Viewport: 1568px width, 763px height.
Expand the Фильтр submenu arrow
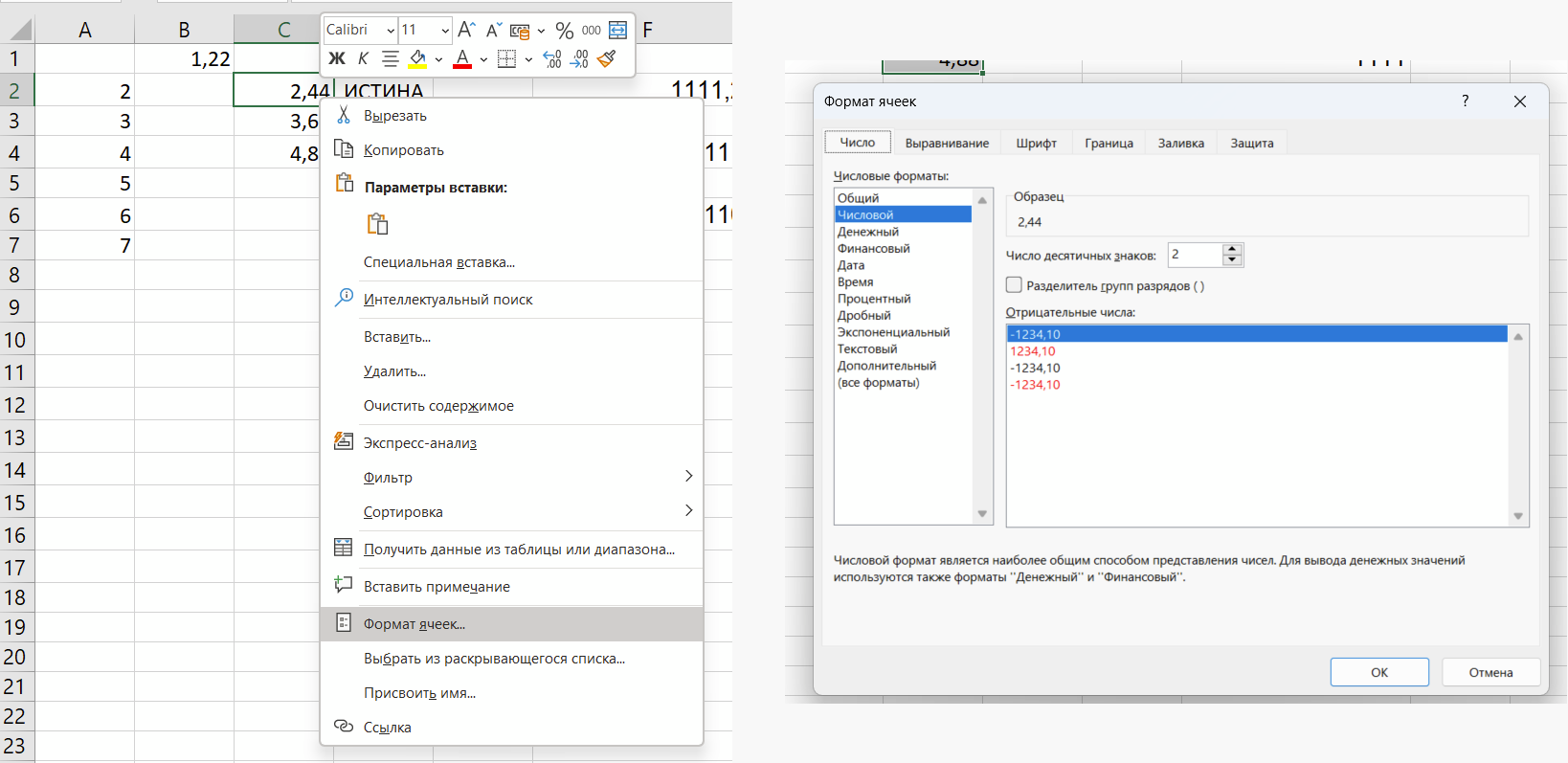tap(688, 477)
